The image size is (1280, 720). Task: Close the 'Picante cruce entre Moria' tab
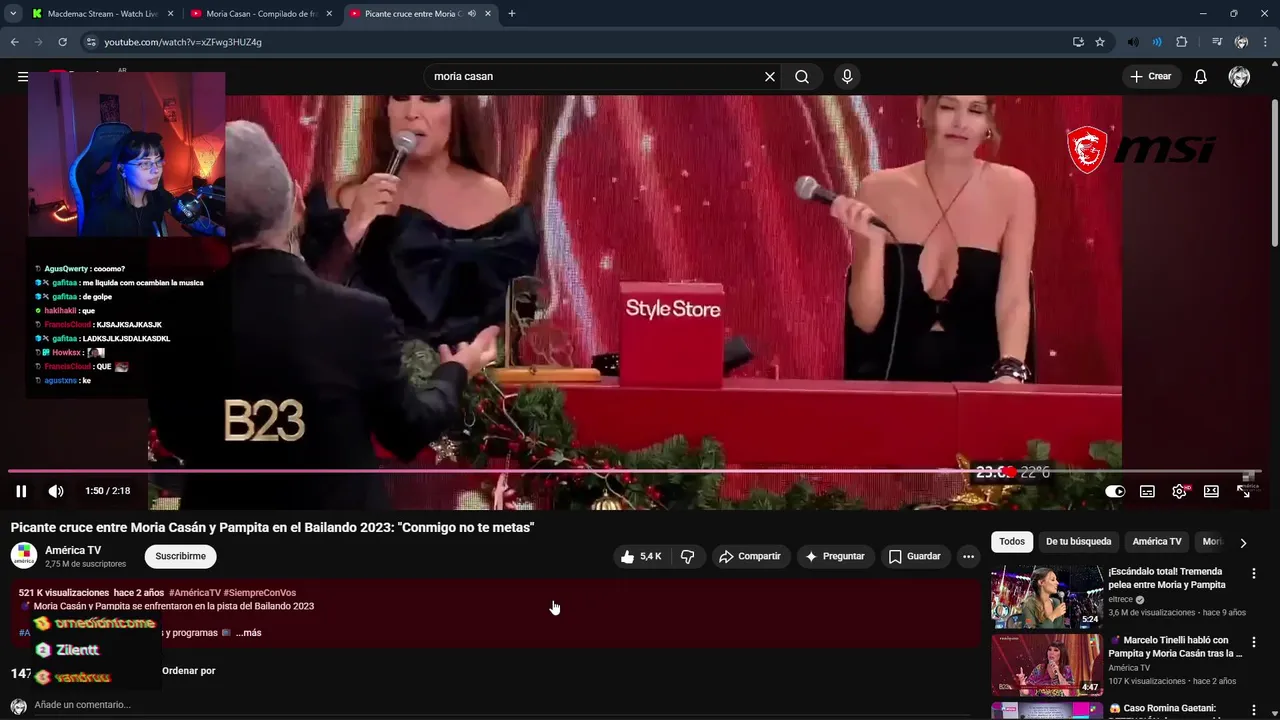click(x=488, y=14)
